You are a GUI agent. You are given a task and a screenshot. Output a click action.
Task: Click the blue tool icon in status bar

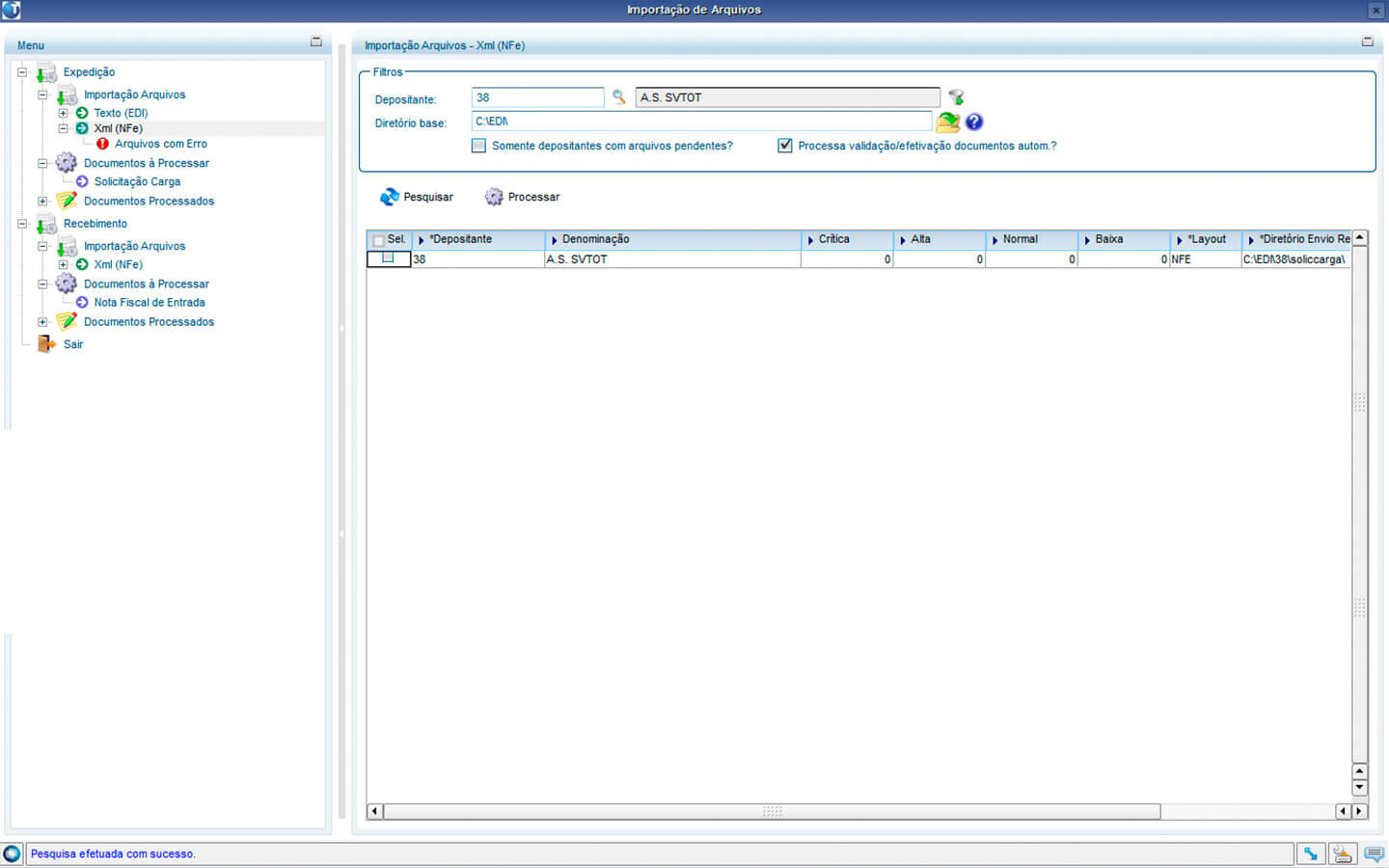pos(1310,854)
